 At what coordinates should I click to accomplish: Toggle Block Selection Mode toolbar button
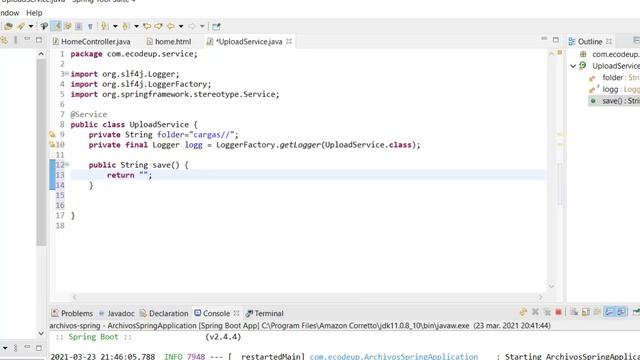[79, 27]
